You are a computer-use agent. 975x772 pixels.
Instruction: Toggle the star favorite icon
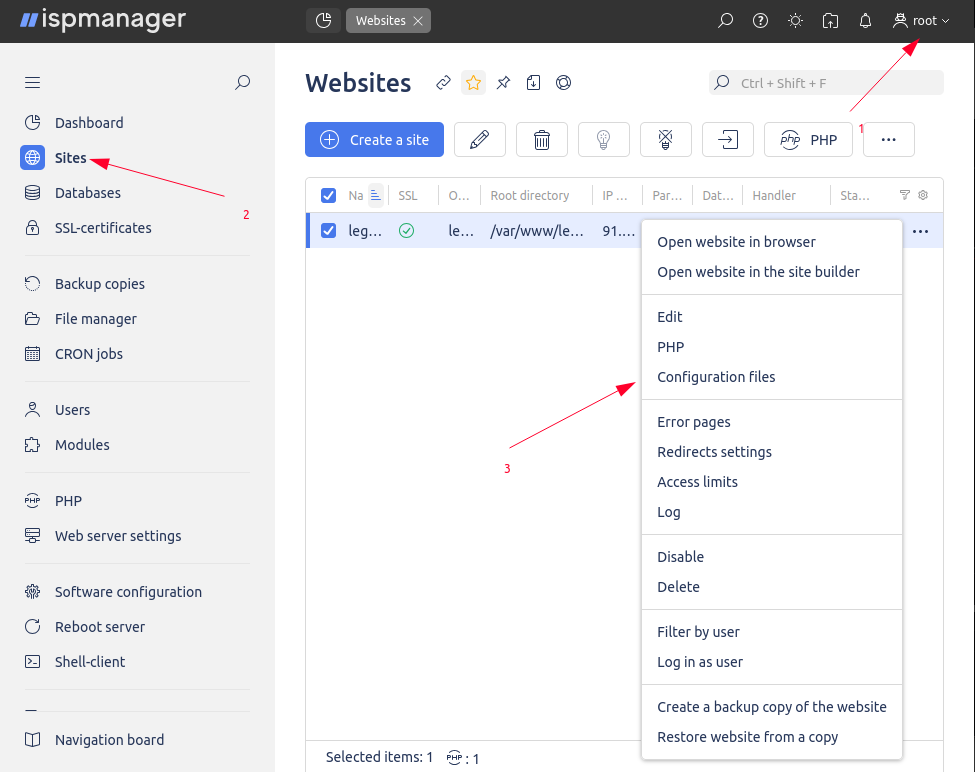(x=474, y=83)
